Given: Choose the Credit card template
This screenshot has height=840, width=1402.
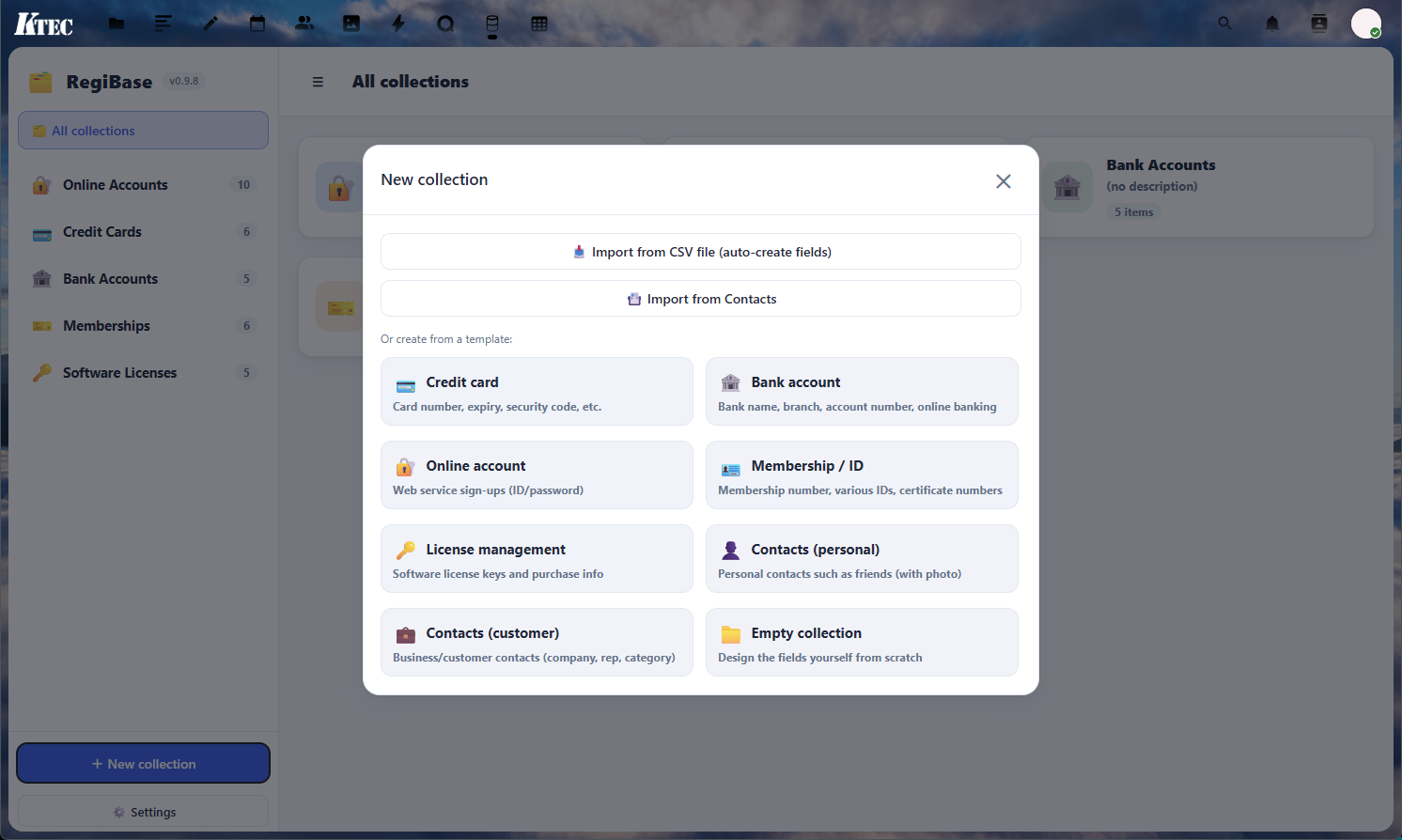Looking at the screenshot, I should click(x=537, y=392).
